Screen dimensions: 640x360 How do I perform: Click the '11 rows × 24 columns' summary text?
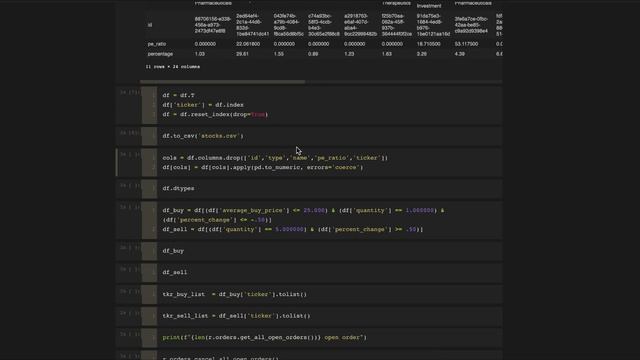click(173, 67)
